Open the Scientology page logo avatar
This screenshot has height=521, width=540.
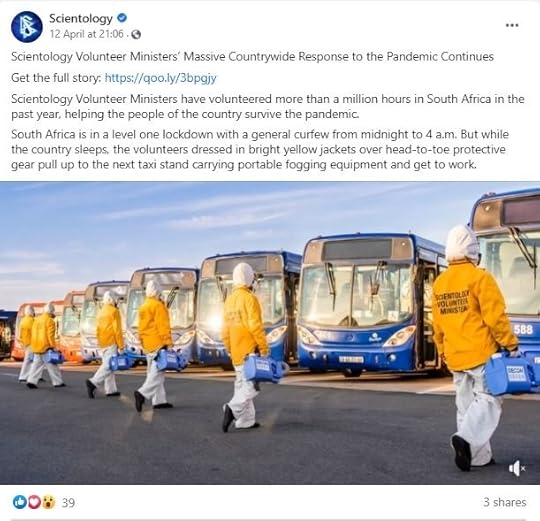pos(27,27)
